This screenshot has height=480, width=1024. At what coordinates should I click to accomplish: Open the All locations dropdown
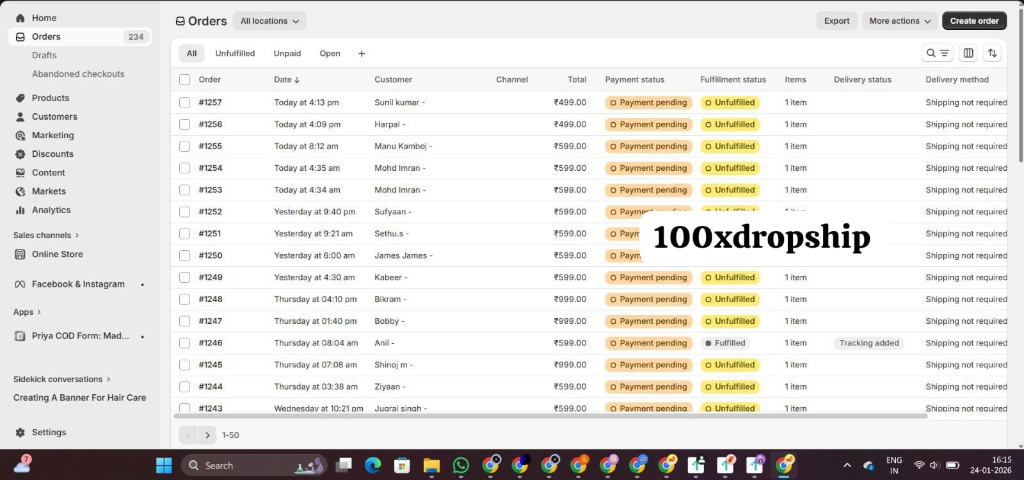pyautogui.click(x=269, y=21)
